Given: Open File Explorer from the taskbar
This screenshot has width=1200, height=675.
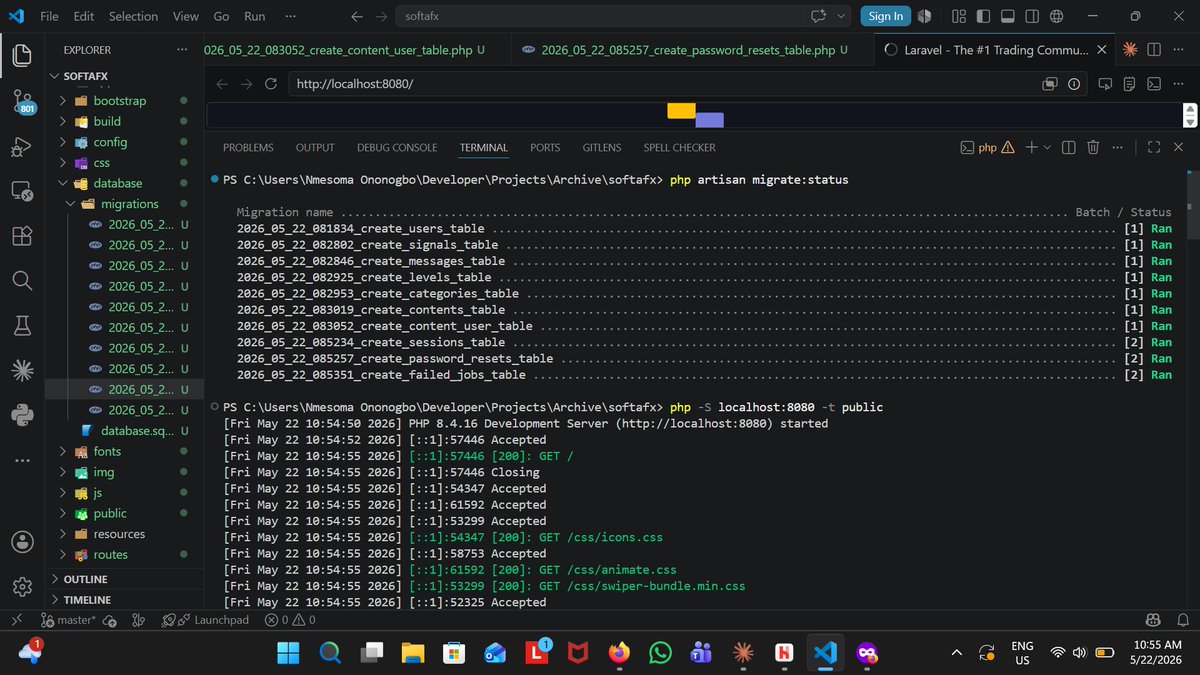Looking at the screenshot, I should [x=413, y=652].
